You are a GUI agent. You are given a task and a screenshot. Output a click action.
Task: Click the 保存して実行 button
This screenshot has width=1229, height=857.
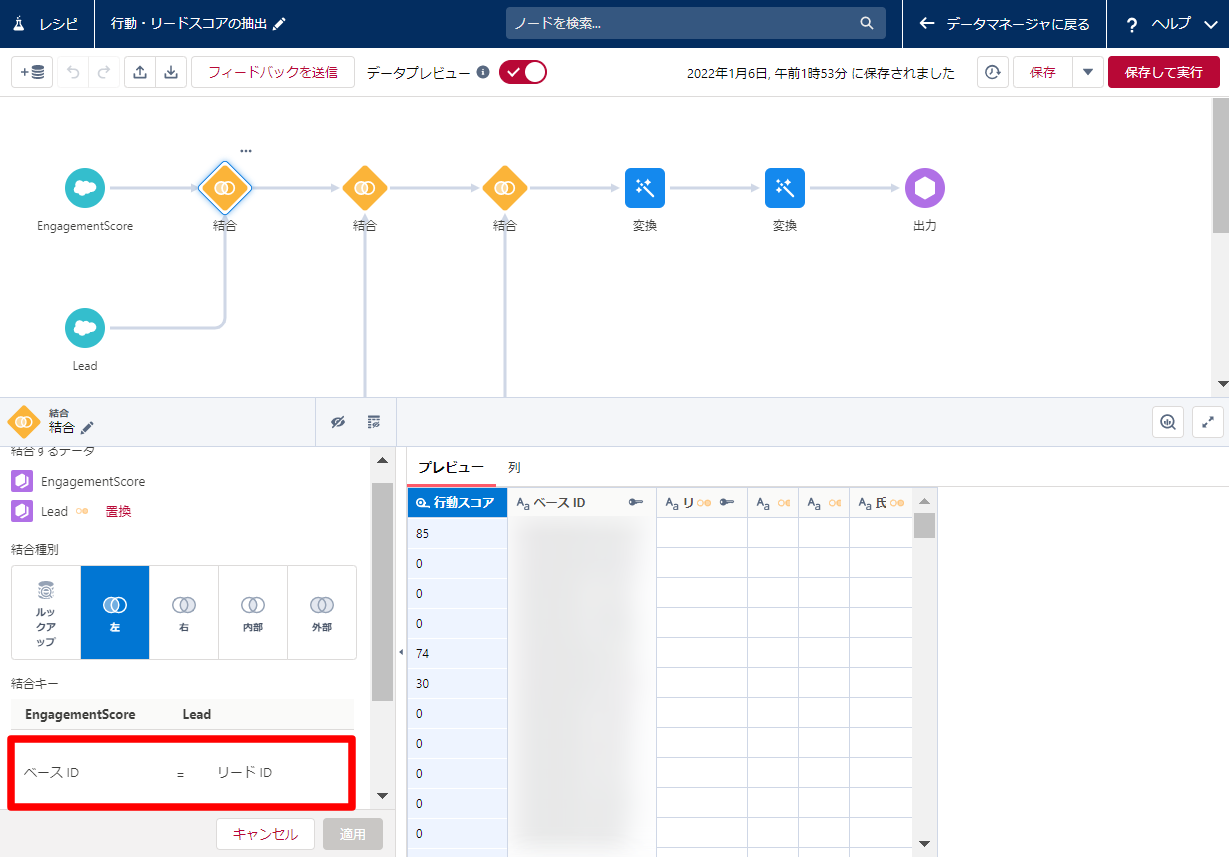pyautogui.click(x=1164, y=72)
